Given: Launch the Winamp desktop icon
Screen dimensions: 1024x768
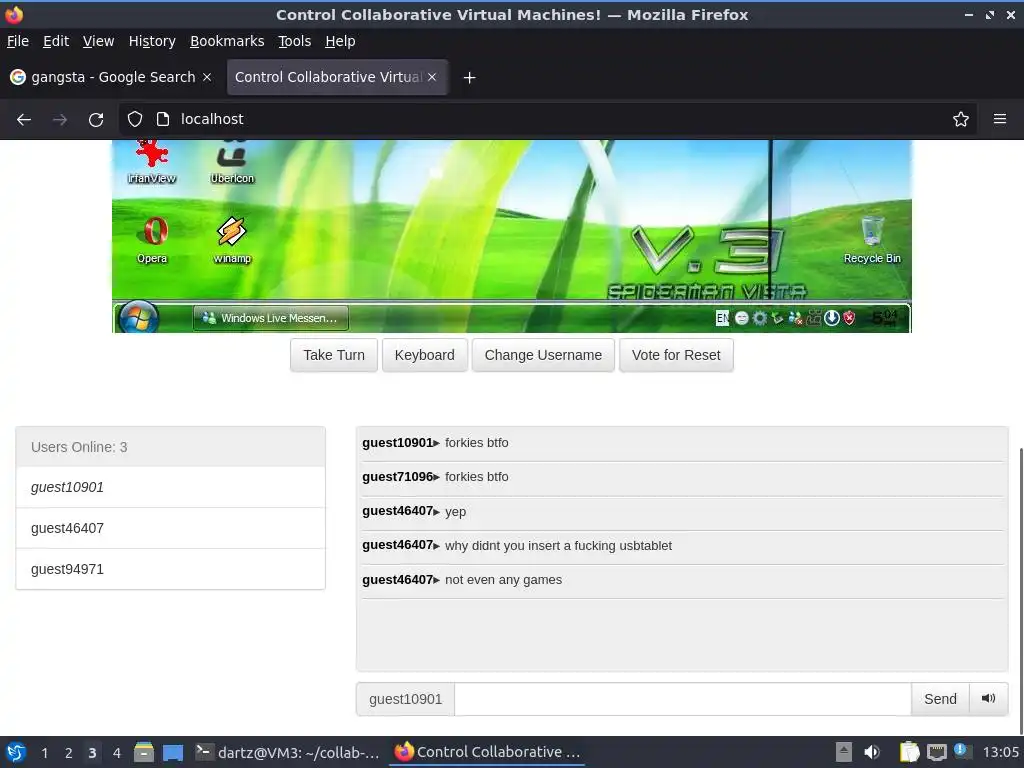Looking at the screenshot, I should (232, 240).
